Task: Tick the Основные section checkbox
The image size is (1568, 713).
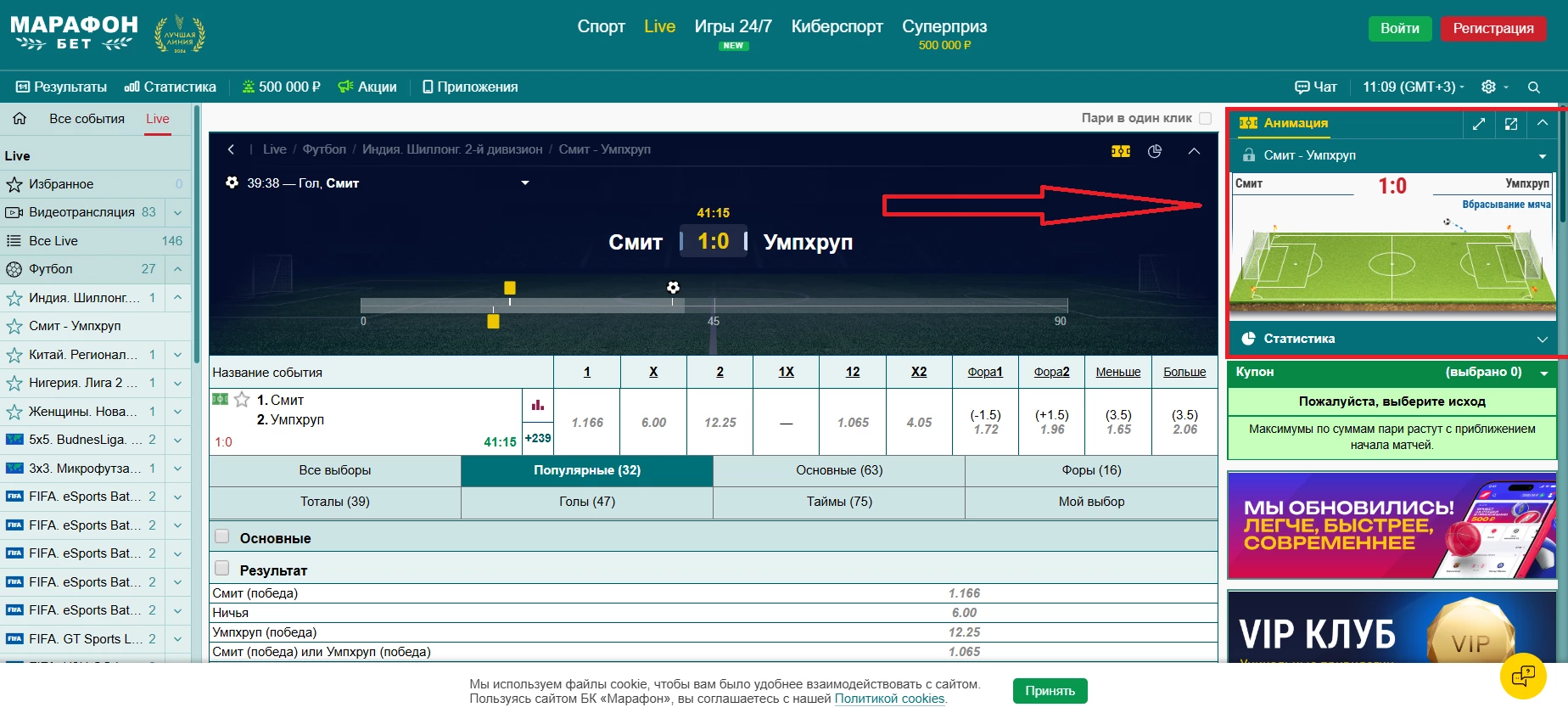Action: click(x=222, y=536)
